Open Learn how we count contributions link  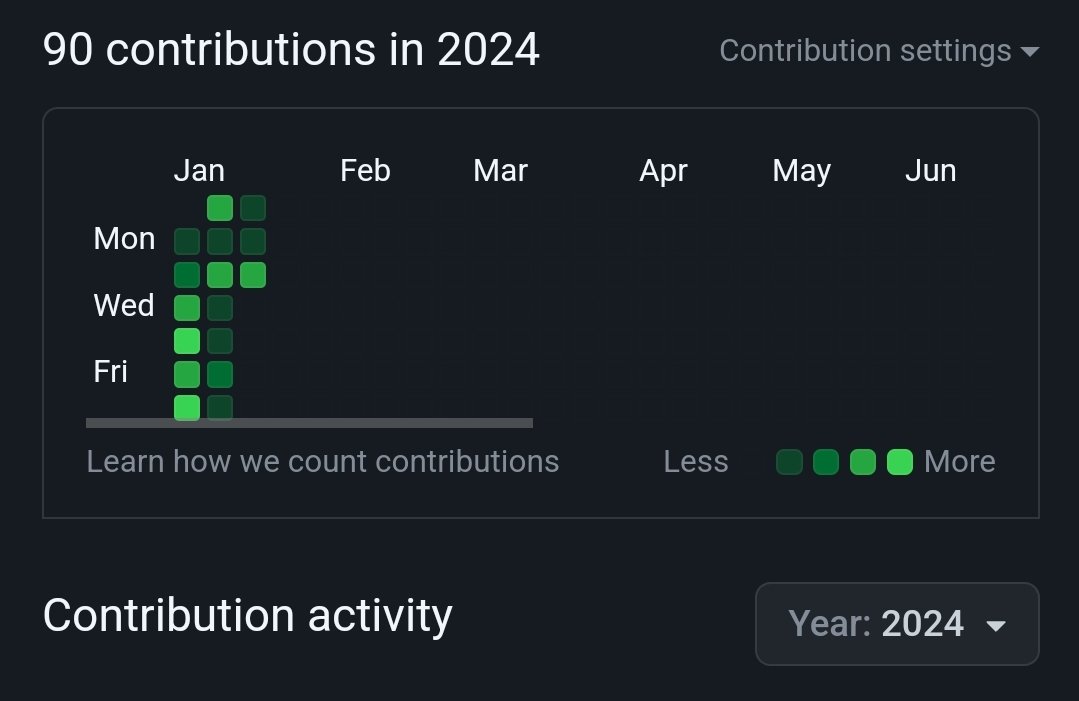coord(322,461)
